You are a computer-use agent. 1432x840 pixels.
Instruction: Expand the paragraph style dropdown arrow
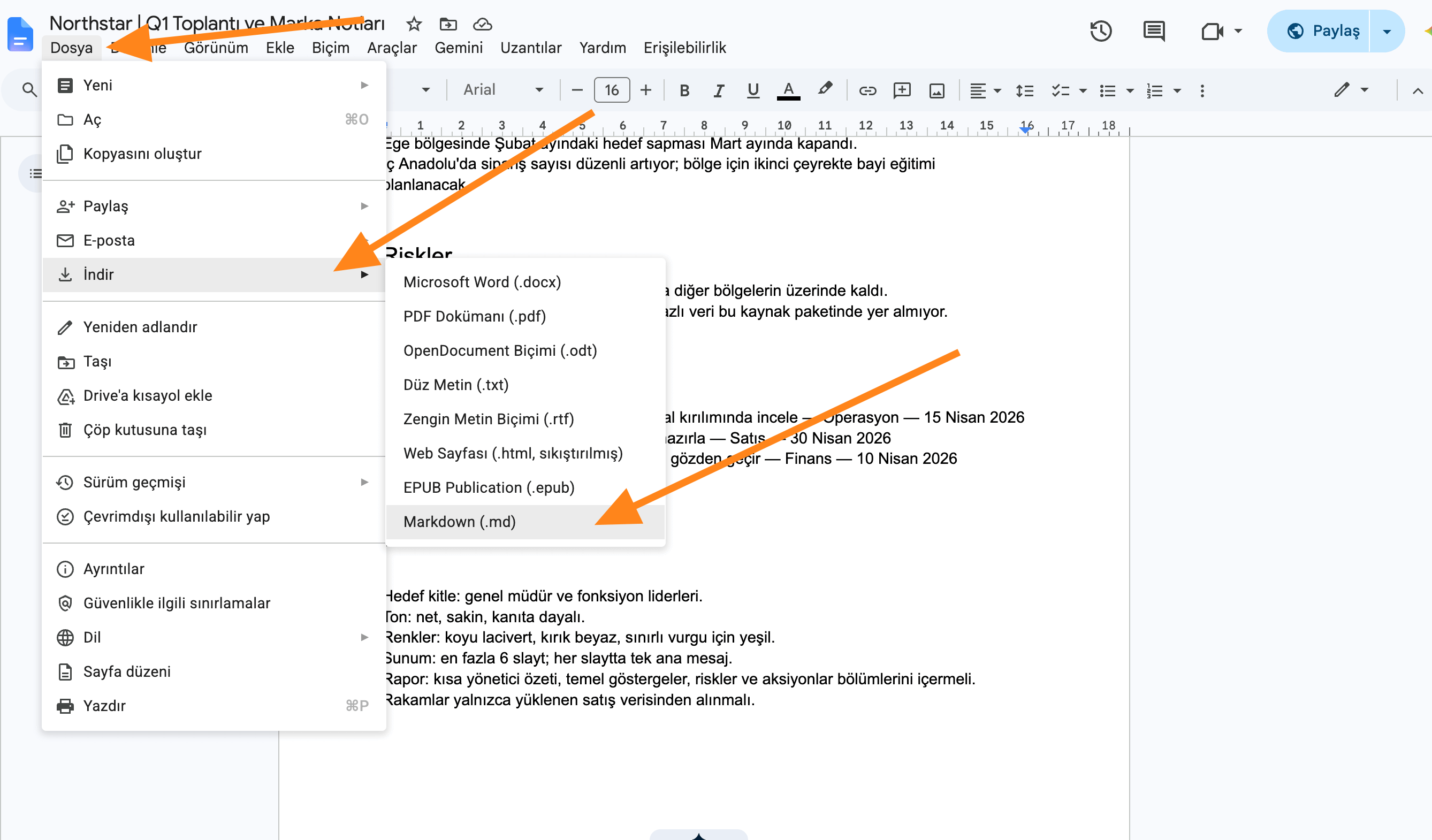pos(425,90)
